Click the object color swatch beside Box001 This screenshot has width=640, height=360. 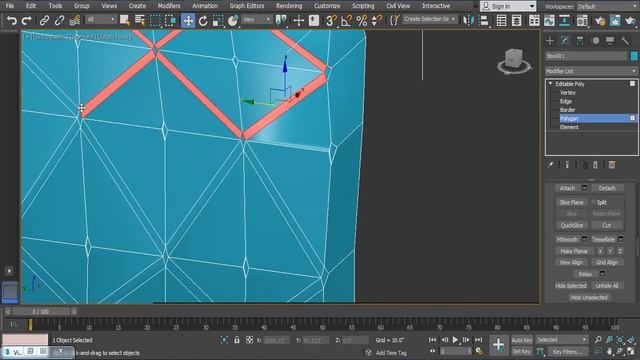click(x=634, y=56)
